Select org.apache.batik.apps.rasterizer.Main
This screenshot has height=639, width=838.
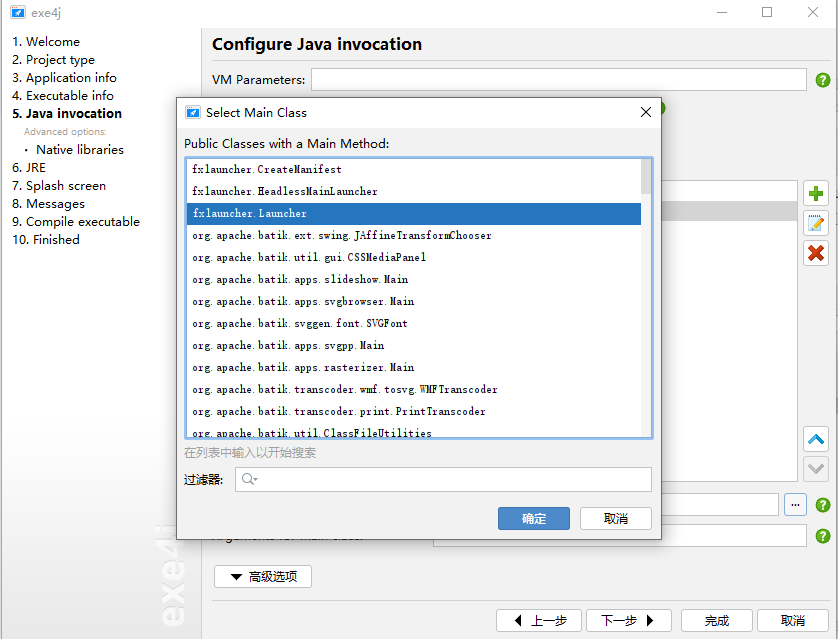[414, 368]
